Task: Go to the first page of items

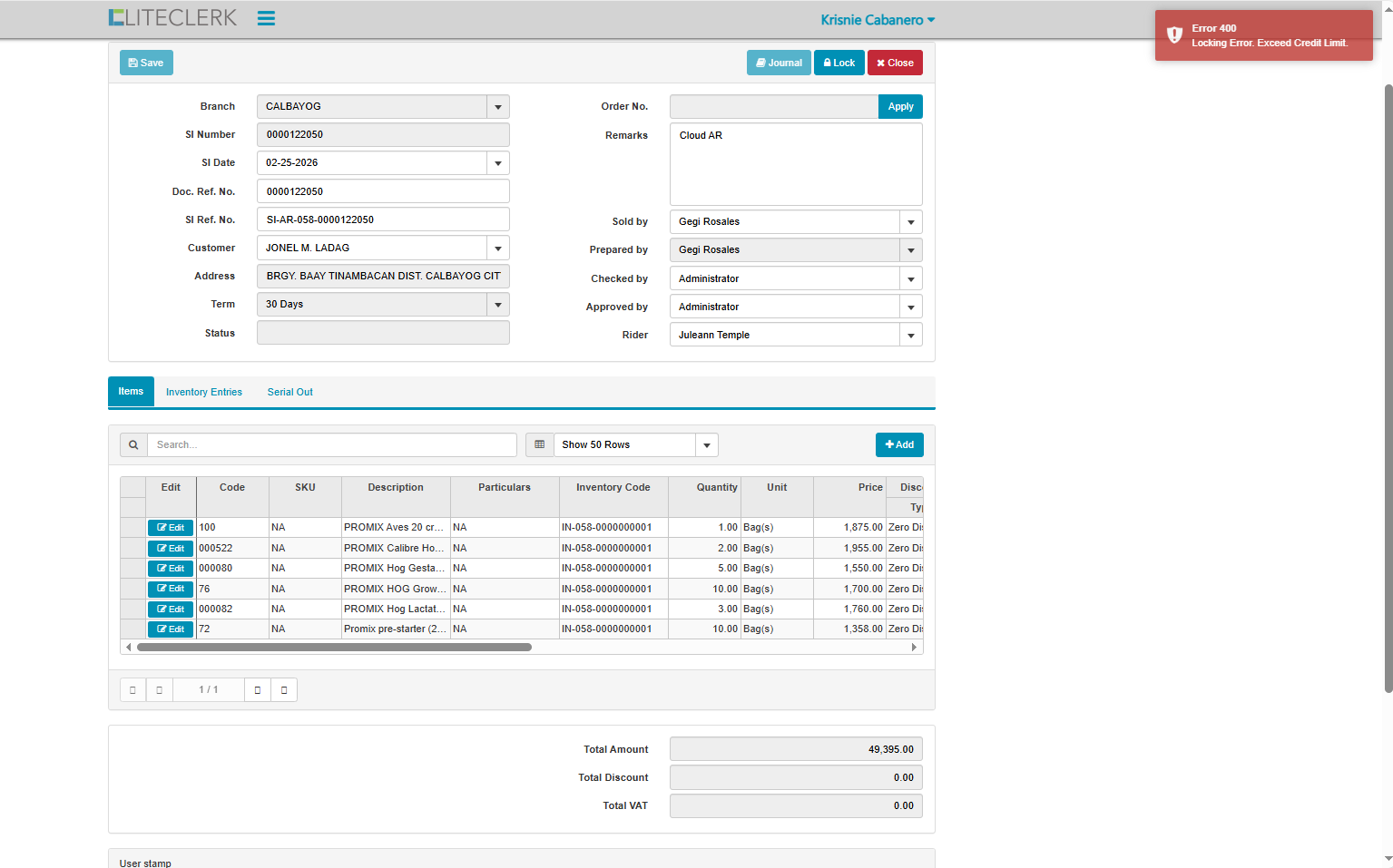Action: [132, 690]
